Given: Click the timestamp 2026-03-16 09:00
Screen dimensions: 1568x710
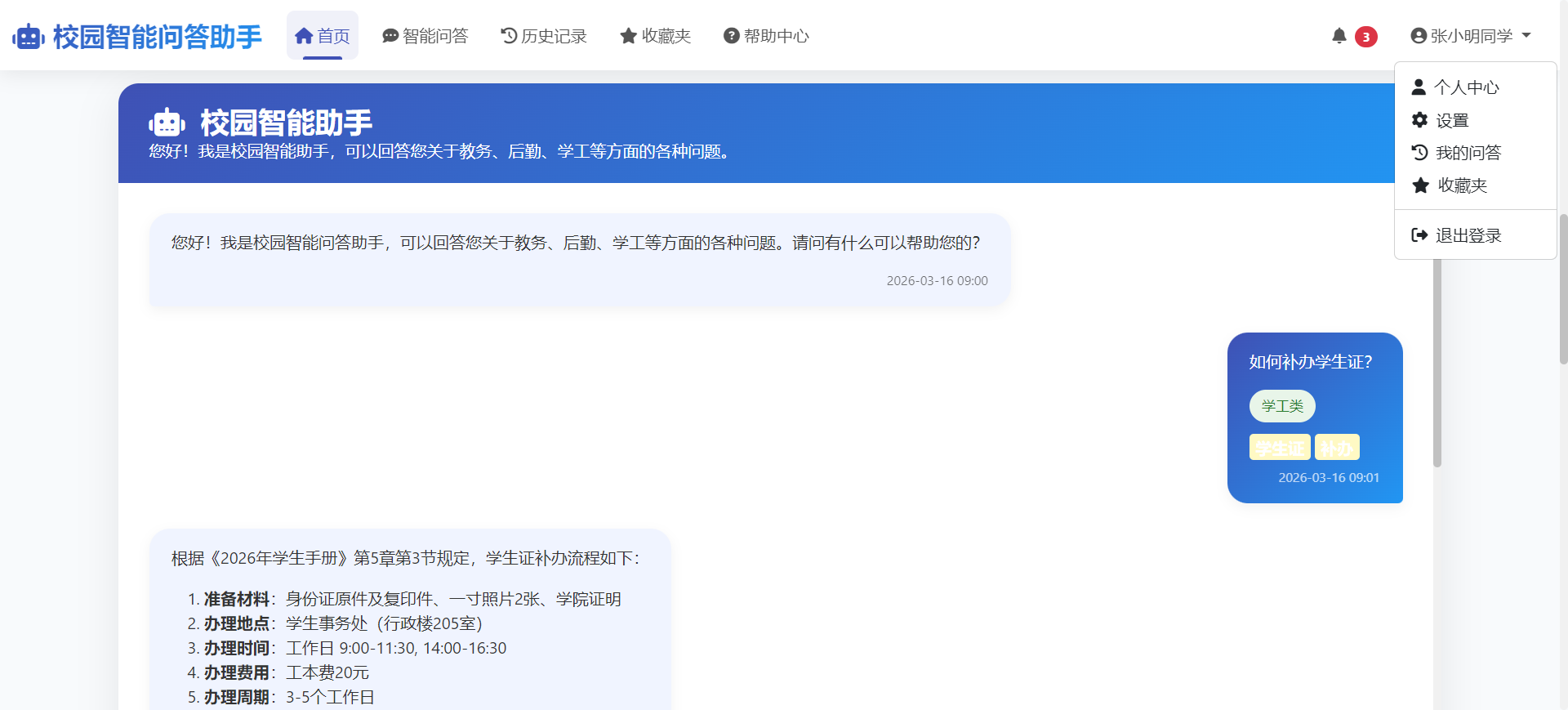Looking at the screenshot, I should (x=938, y=281).
